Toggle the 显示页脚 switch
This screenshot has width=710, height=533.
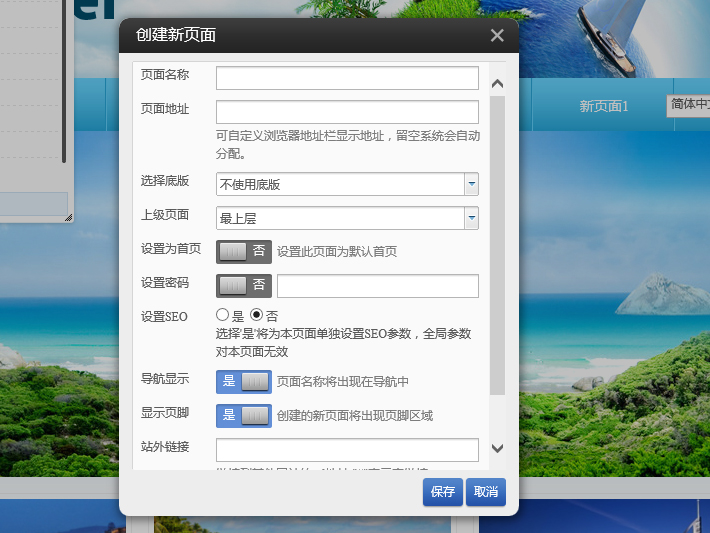(244, 415)
